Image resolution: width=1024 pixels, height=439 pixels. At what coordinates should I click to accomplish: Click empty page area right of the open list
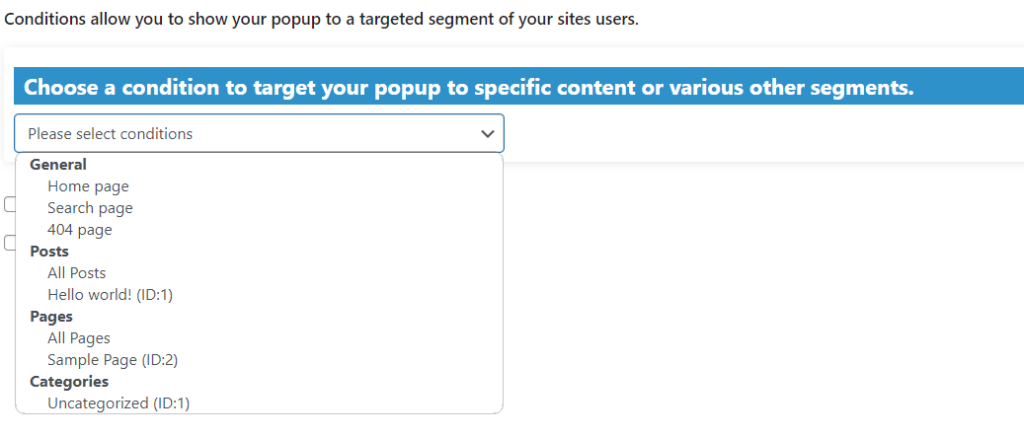[x=760, y=300]
